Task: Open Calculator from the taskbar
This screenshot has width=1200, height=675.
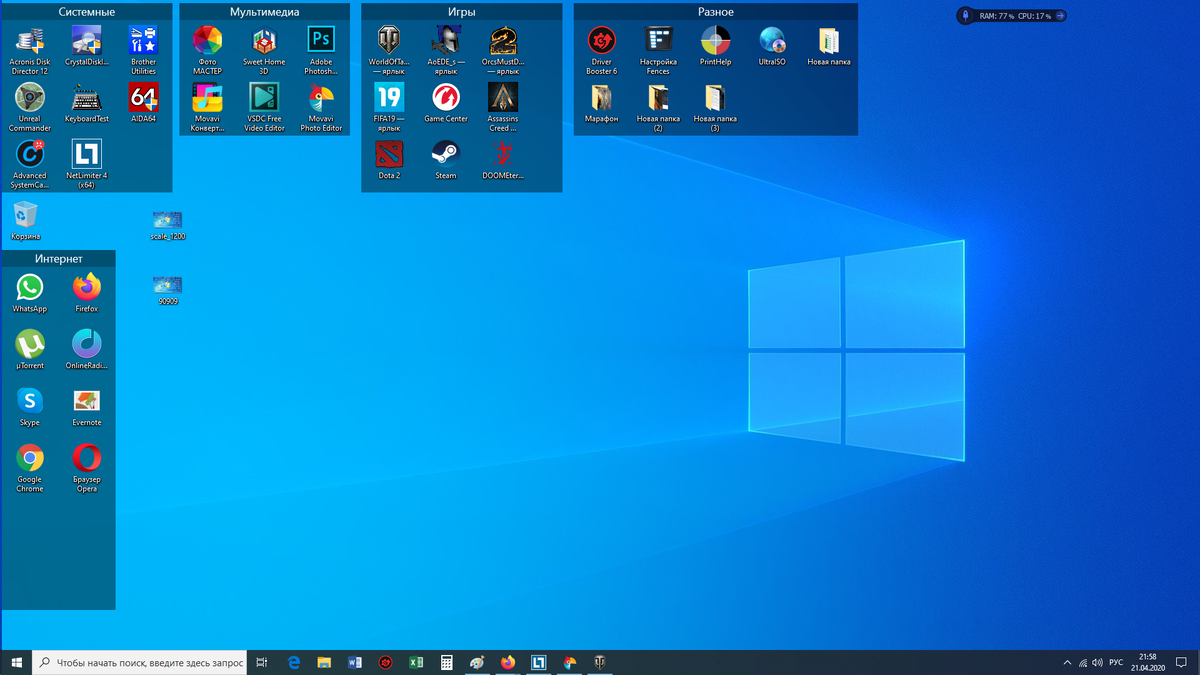Action: click(447, 662)
